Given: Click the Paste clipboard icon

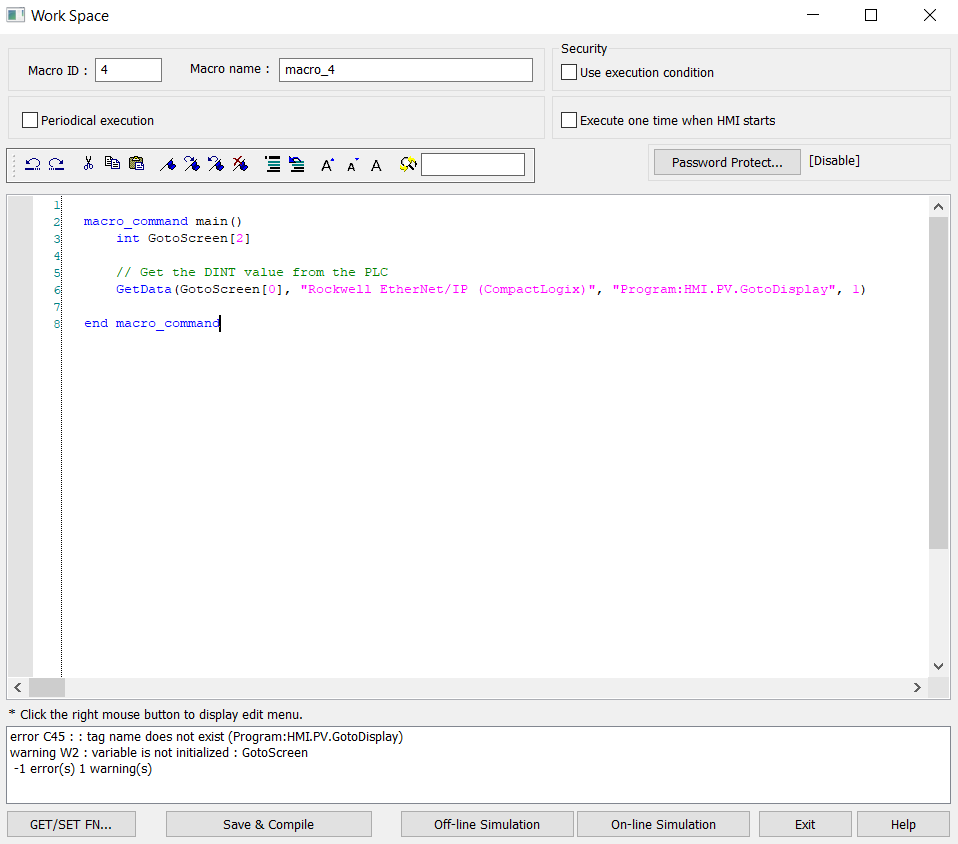Looking at the screenshot, I should click(137, 164).
